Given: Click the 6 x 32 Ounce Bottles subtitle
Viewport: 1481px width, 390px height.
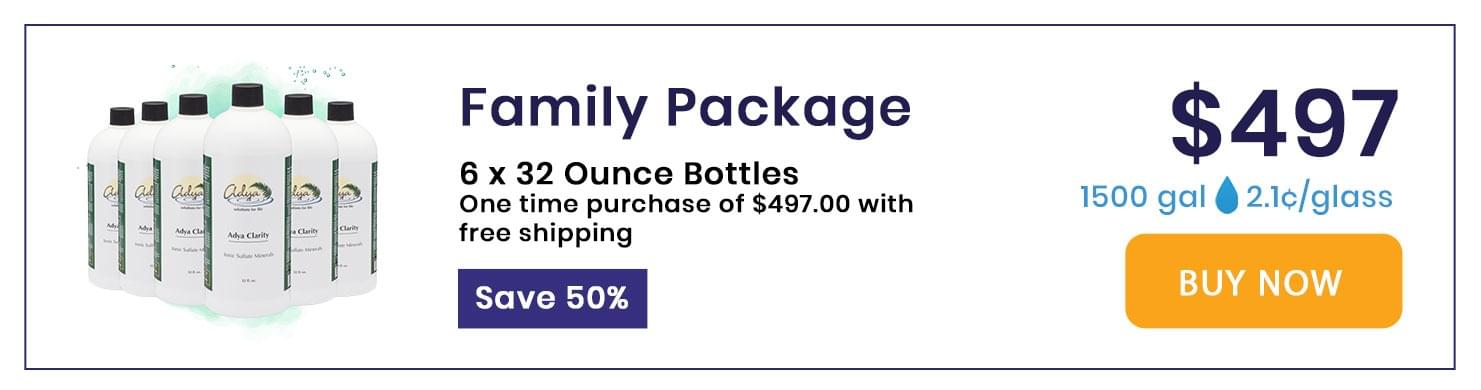Looking at the screenshot, I should 629,173.
